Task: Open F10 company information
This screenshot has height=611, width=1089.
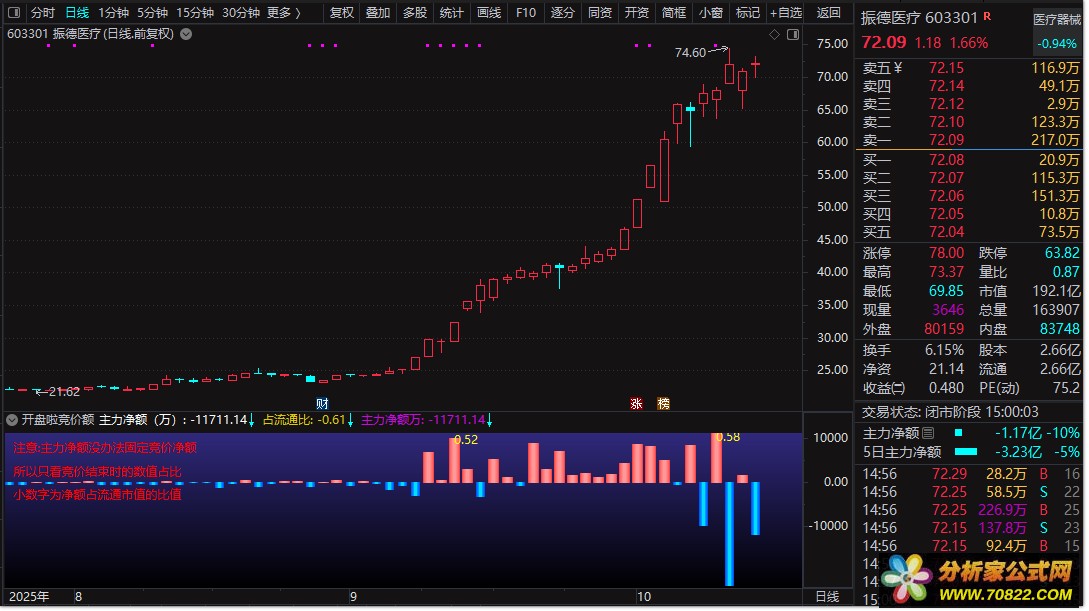Action: pyautogui.click(x=526, y=12)
